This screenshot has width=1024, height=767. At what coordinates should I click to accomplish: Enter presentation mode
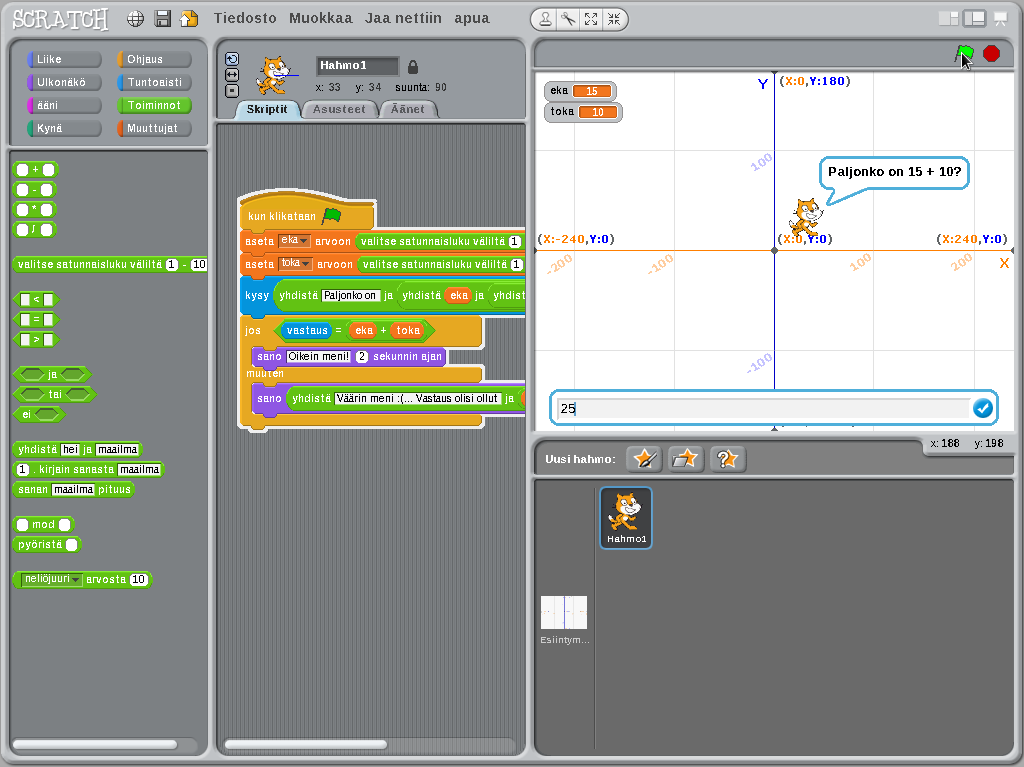coord(1000,19)
